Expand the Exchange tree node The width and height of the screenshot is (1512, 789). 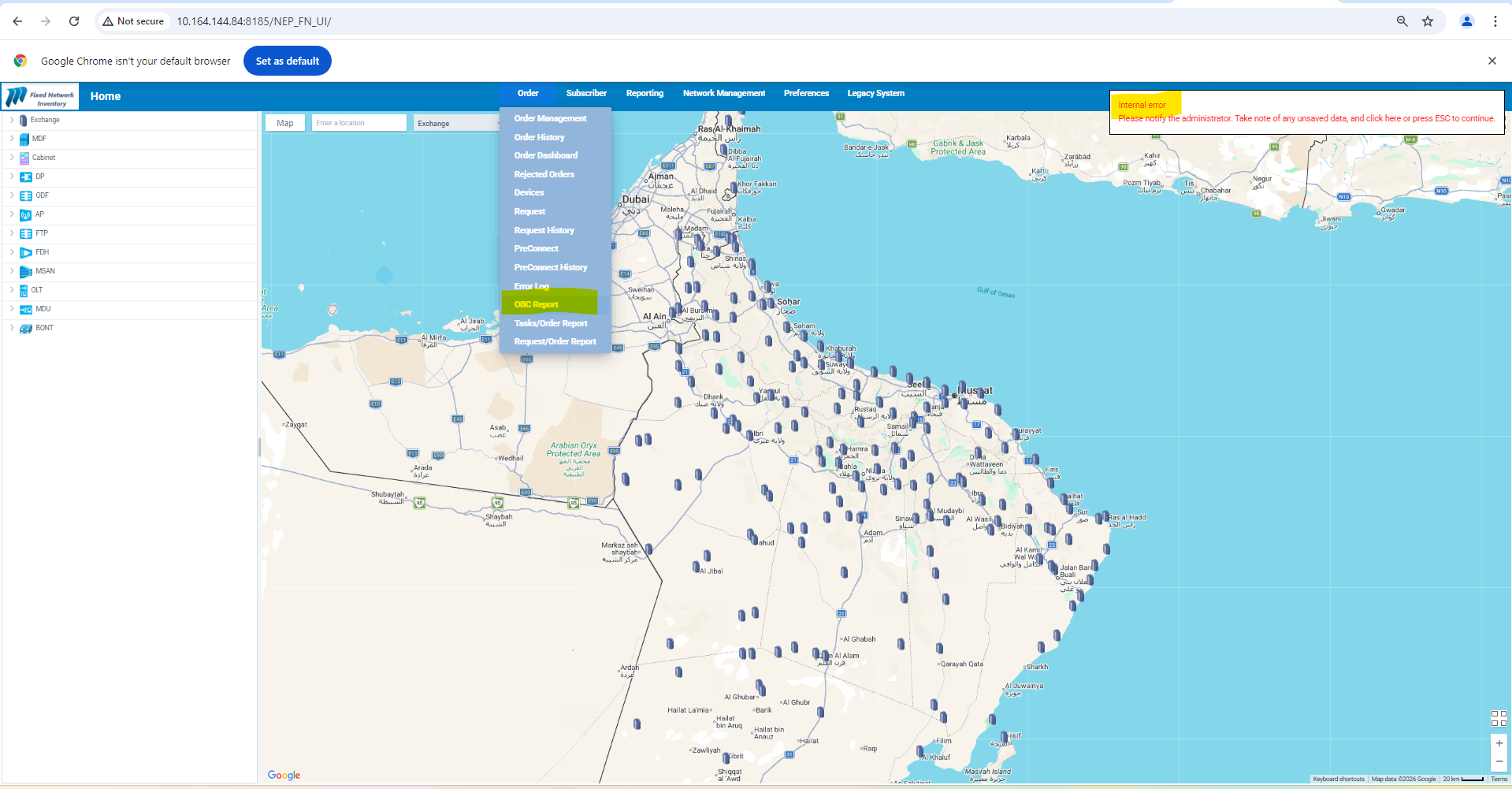tap(12, 120)
